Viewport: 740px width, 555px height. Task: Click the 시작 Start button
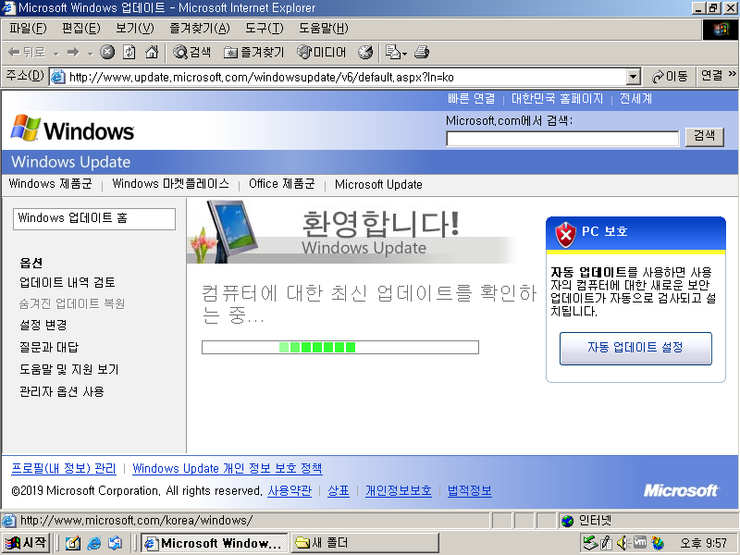(x=25, y=543)
